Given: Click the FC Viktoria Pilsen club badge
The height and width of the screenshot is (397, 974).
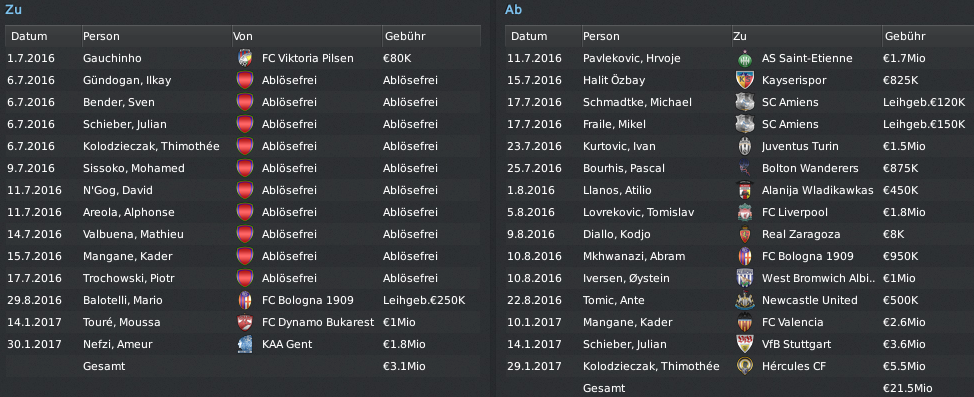Looking at the screenshot, I should pos(245,58).
